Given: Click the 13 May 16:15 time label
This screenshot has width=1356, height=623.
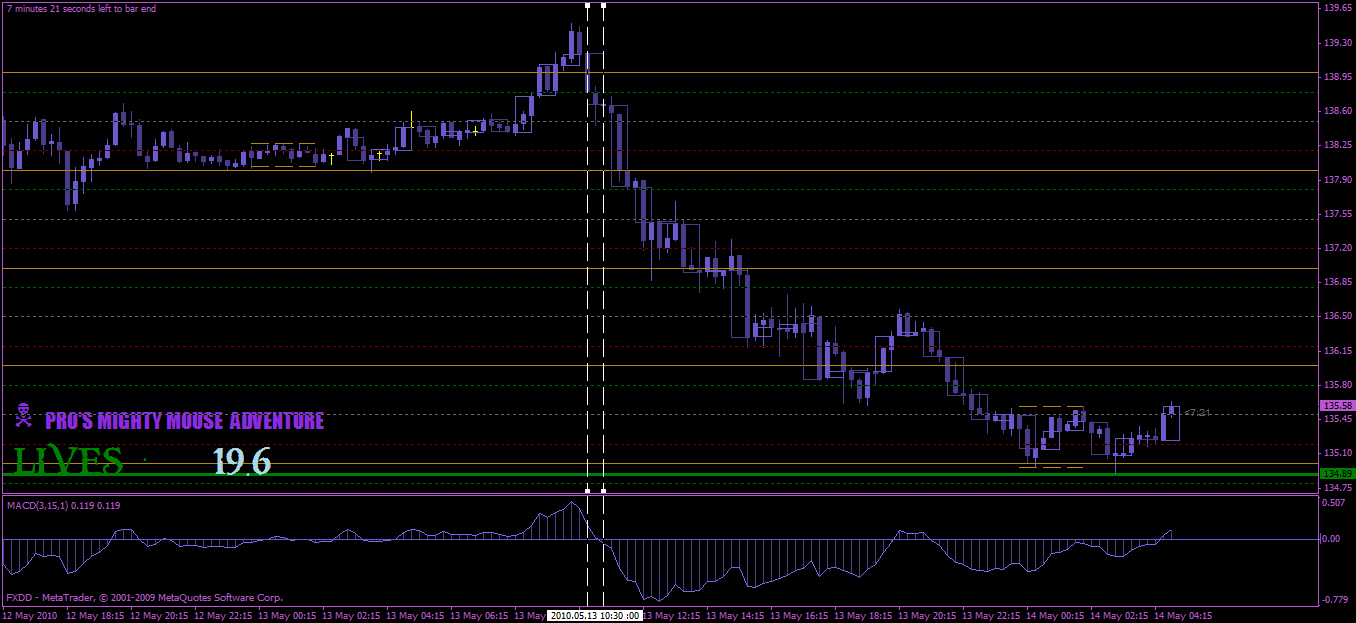Looking at the screenshot, I should [801, 616].
